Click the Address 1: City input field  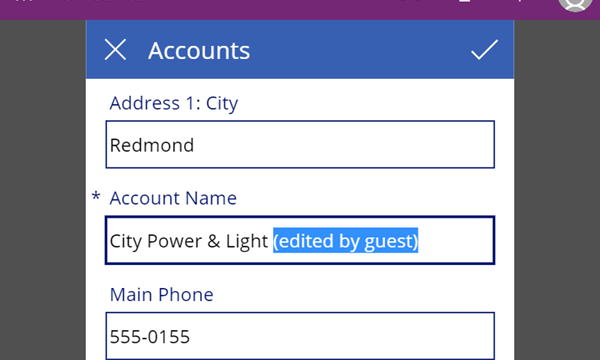tap(300, 145)
